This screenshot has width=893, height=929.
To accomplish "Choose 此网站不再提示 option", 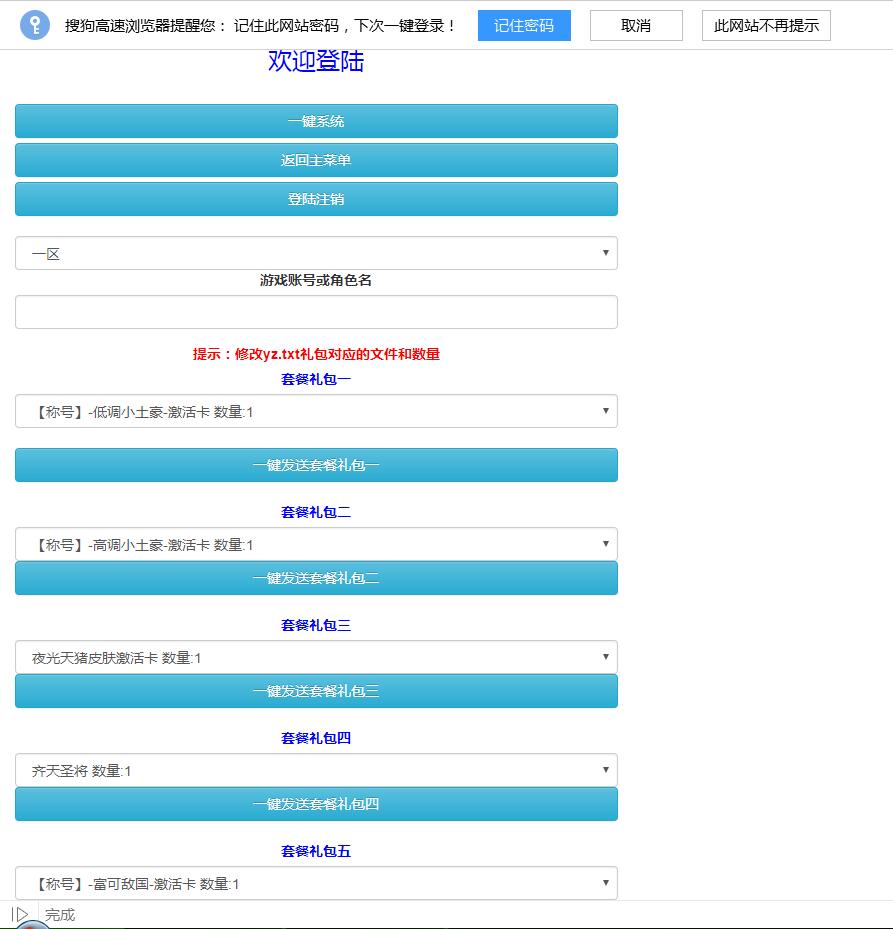I will coord(766,25).
